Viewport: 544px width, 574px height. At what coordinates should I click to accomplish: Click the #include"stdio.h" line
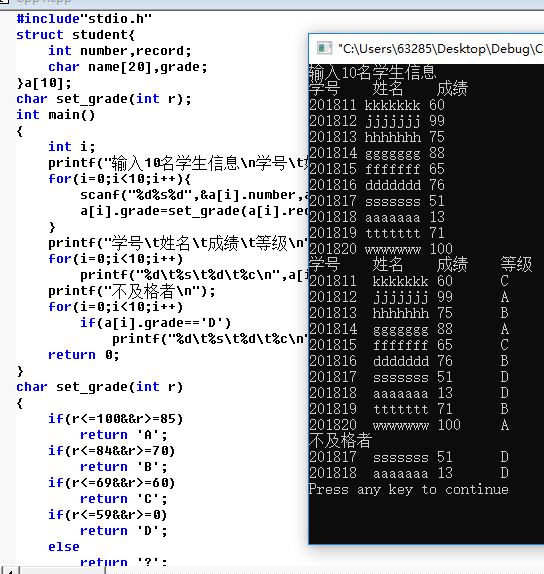[84, 19]
